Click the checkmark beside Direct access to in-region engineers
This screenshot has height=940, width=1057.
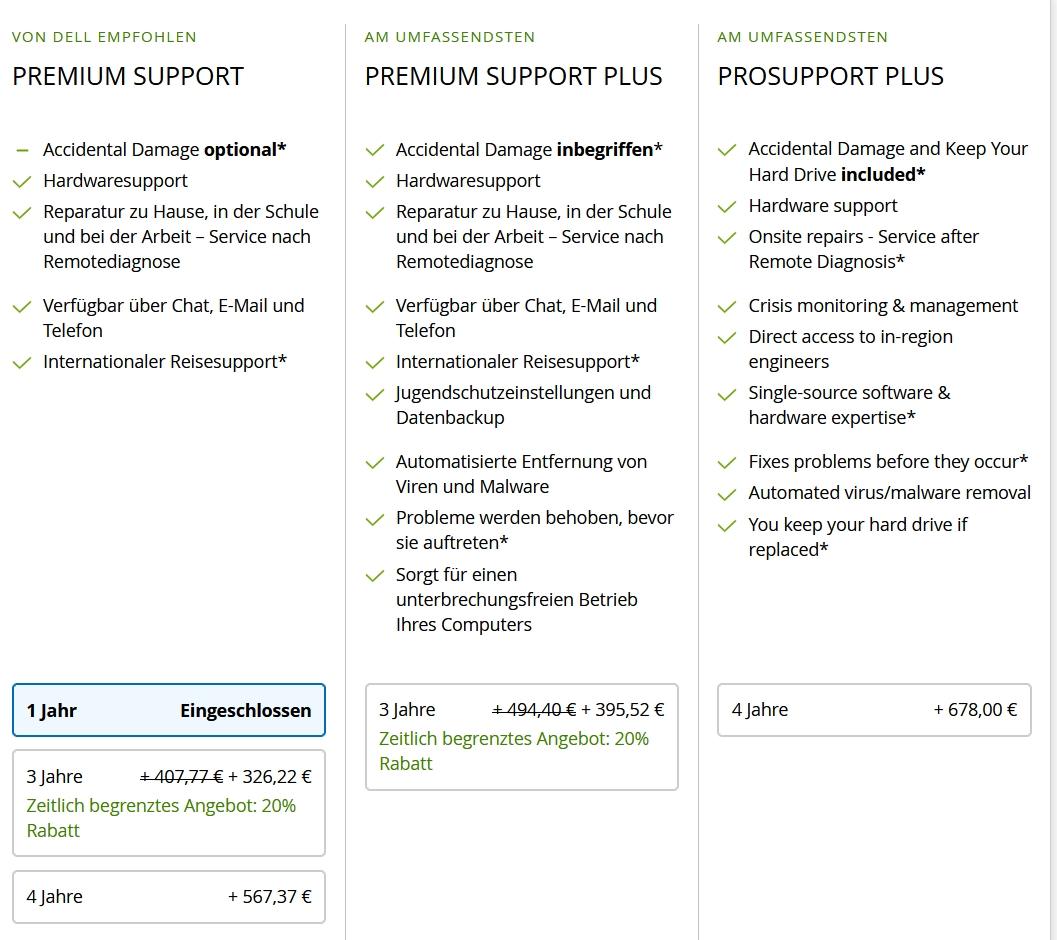click(x=727, y=338)
